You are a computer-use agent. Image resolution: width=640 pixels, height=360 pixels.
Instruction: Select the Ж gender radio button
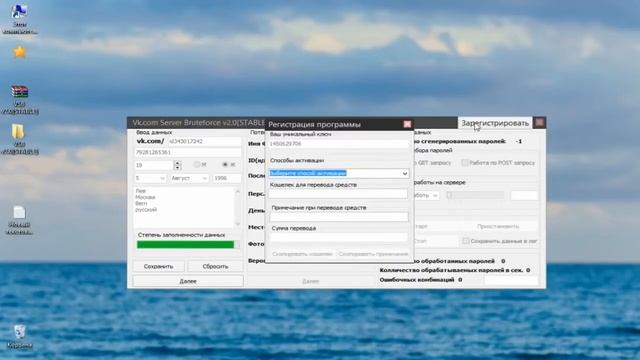pos(225,164)
